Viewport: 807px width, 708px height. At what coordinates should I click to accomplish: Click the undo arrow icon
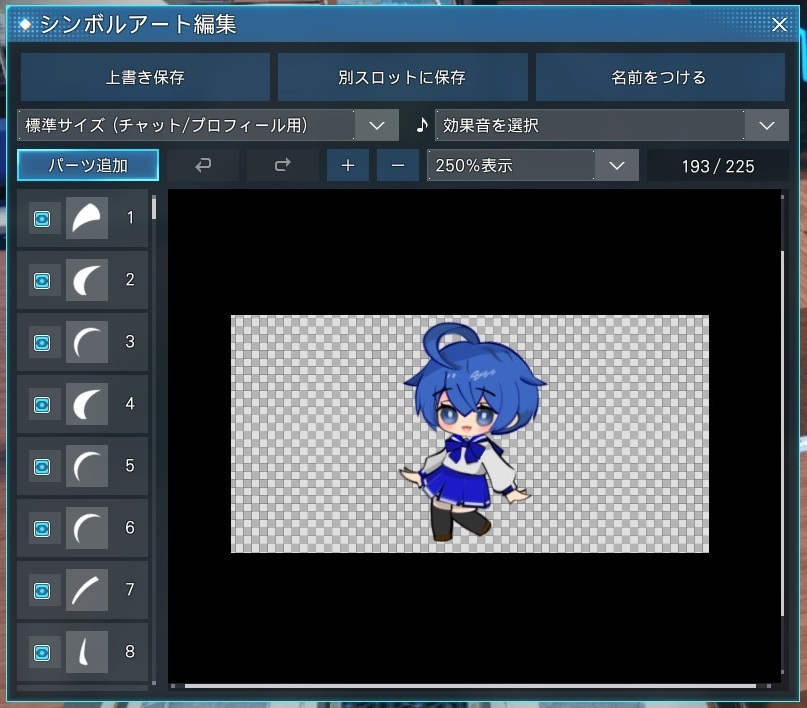pyautogui.click(x=203, y=165)
